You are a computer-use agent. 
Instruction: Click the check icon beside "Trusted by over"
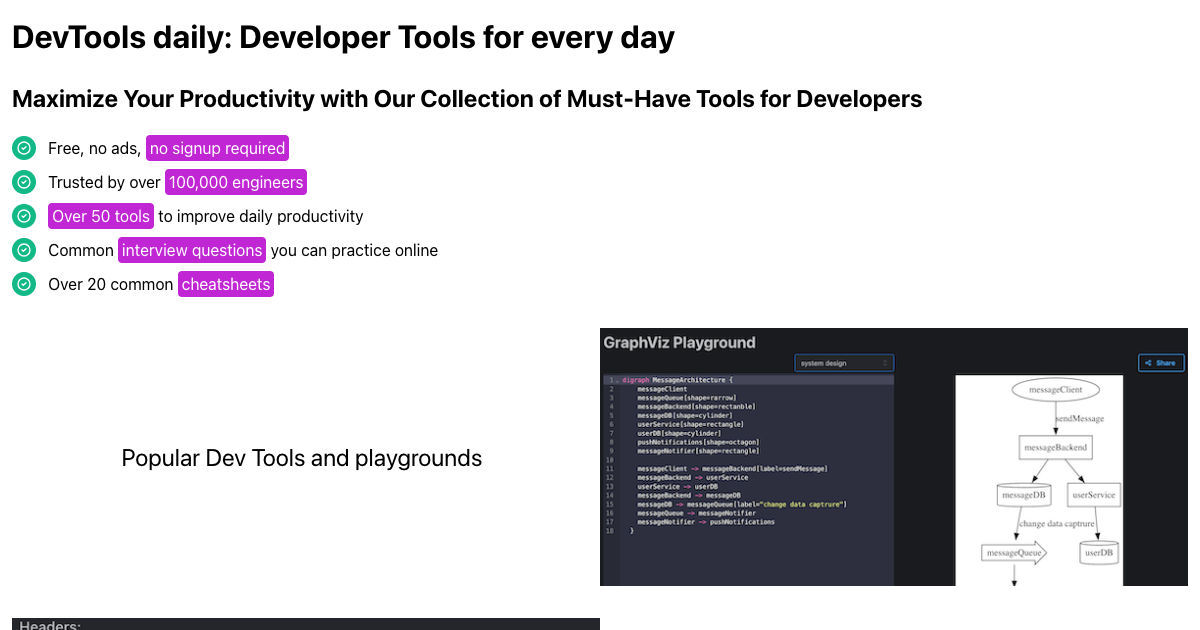tap(24, 182)
